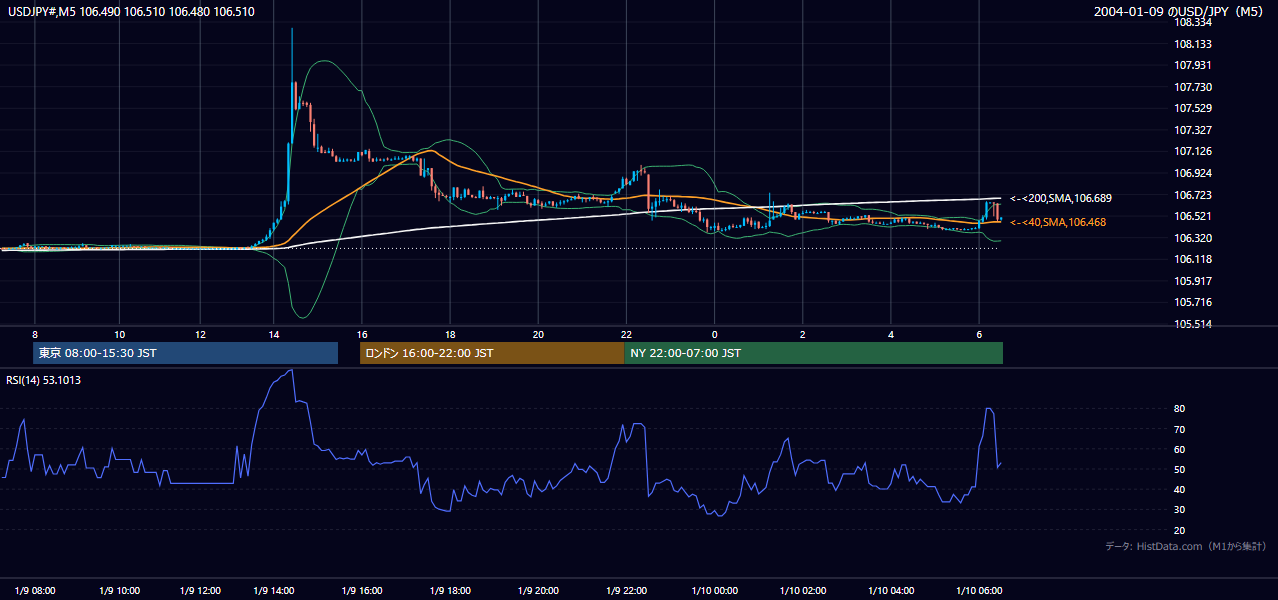Click price axis value 105.917

coord(1192,281)
